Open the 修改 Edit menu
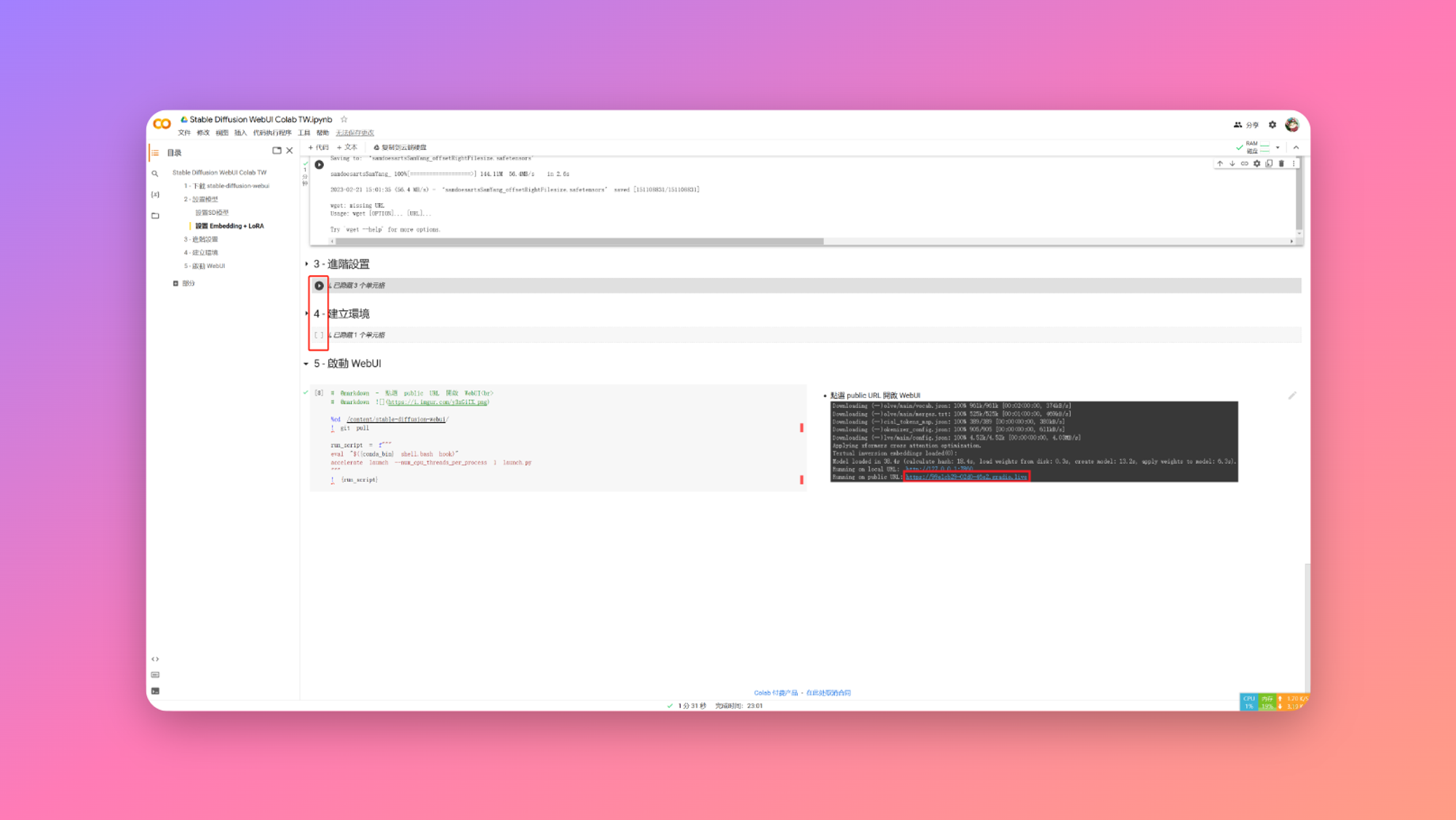Screen dimensions: 1456x820 click(203, 133)
